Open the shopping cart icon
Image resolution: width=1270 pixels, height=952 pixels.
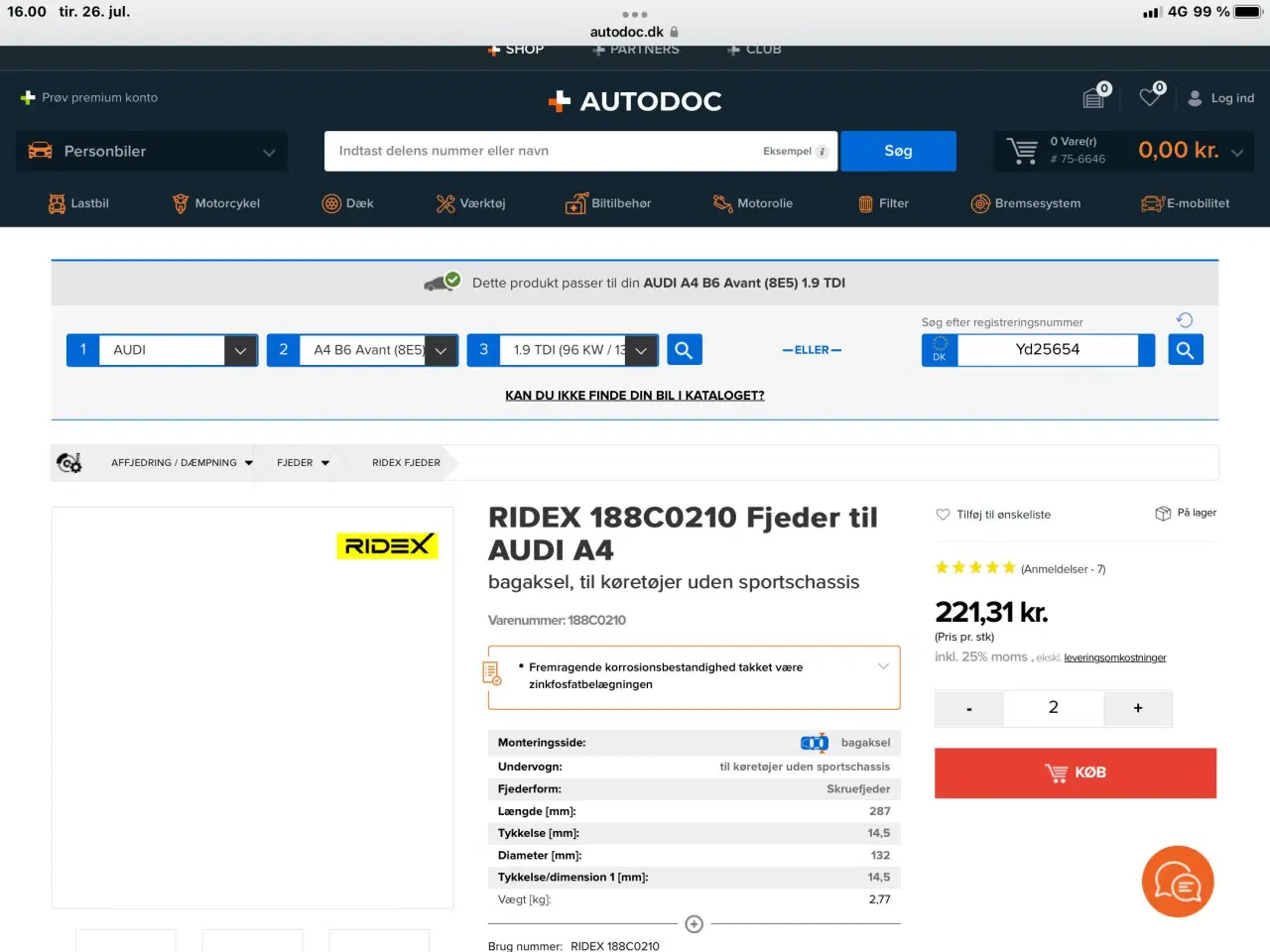coord(1022,151)
